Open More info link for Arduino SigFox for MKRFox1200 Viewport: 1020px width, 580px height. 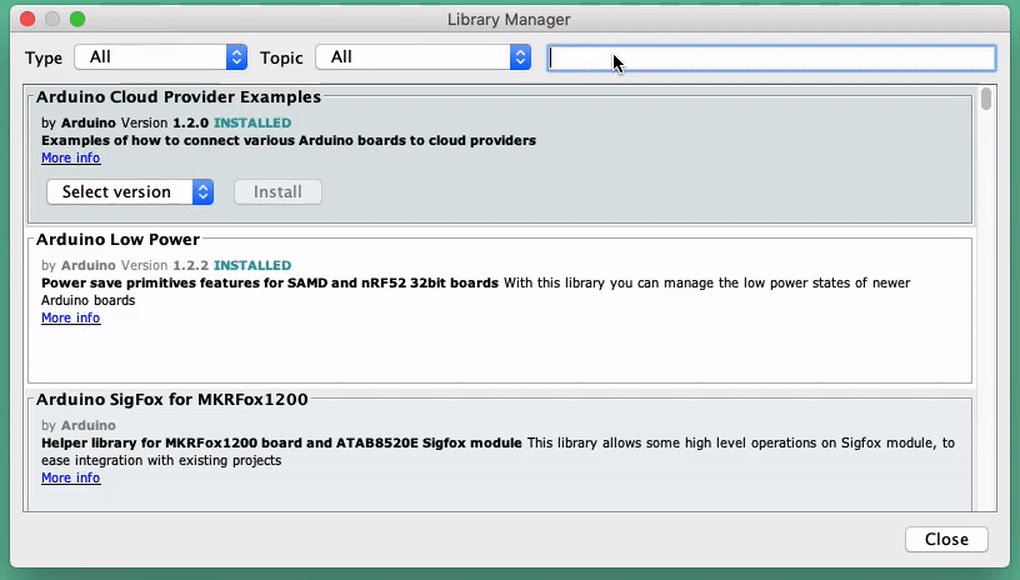[70, 478]
